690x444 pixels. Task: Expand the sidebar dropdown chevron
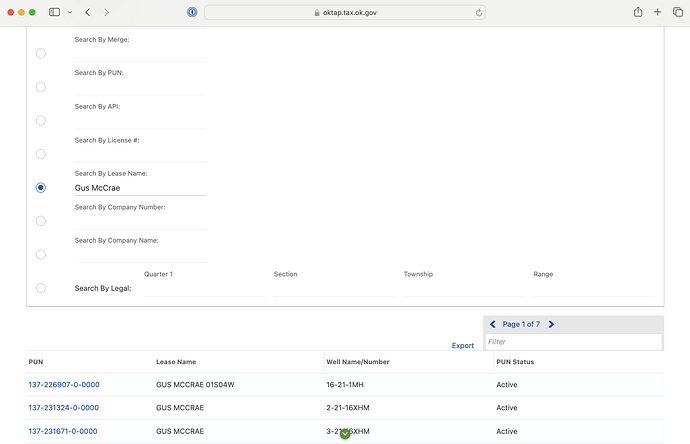tap(70, 12)
